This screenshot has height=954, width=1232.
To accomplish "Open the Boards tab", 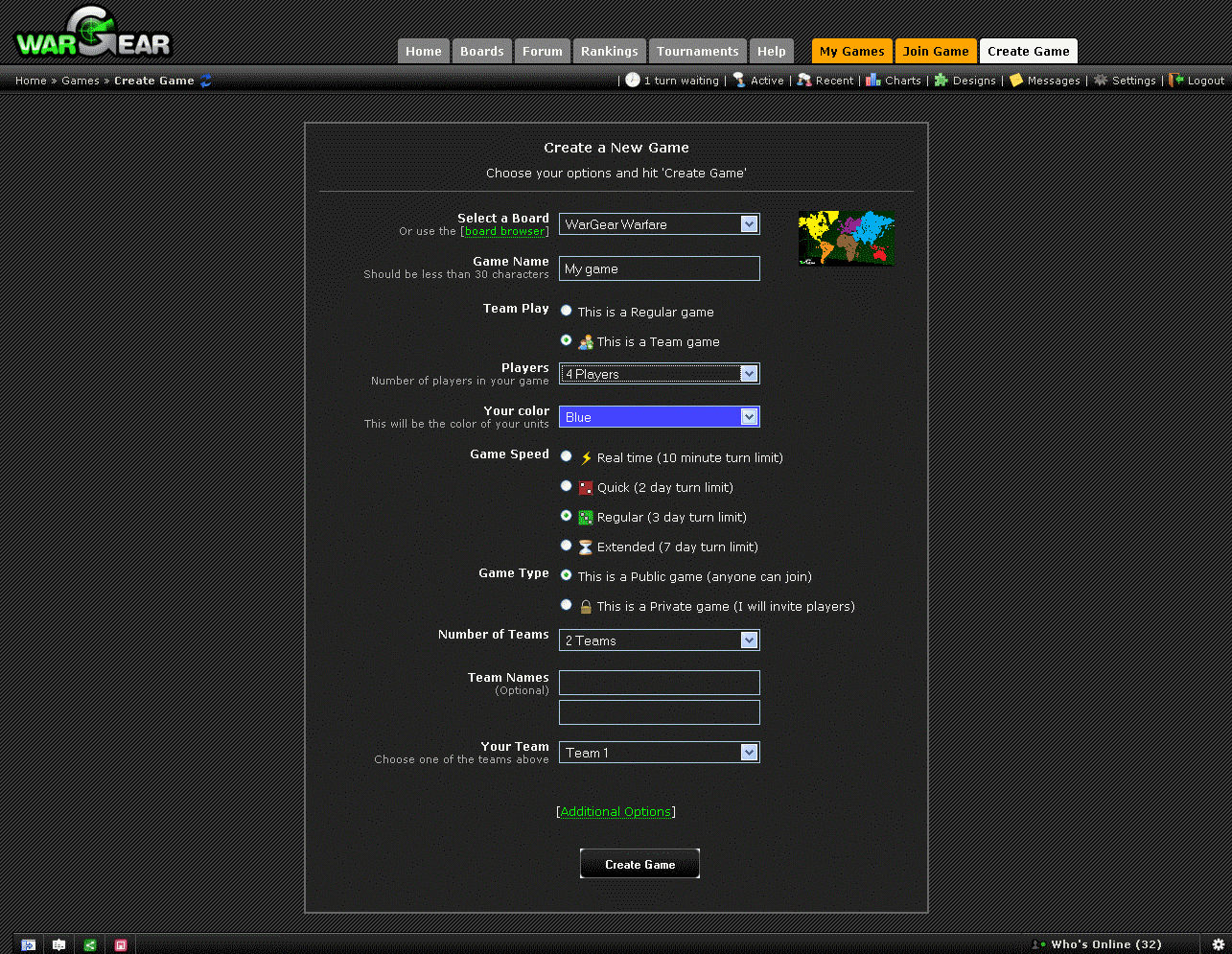I will pos(482,52).
